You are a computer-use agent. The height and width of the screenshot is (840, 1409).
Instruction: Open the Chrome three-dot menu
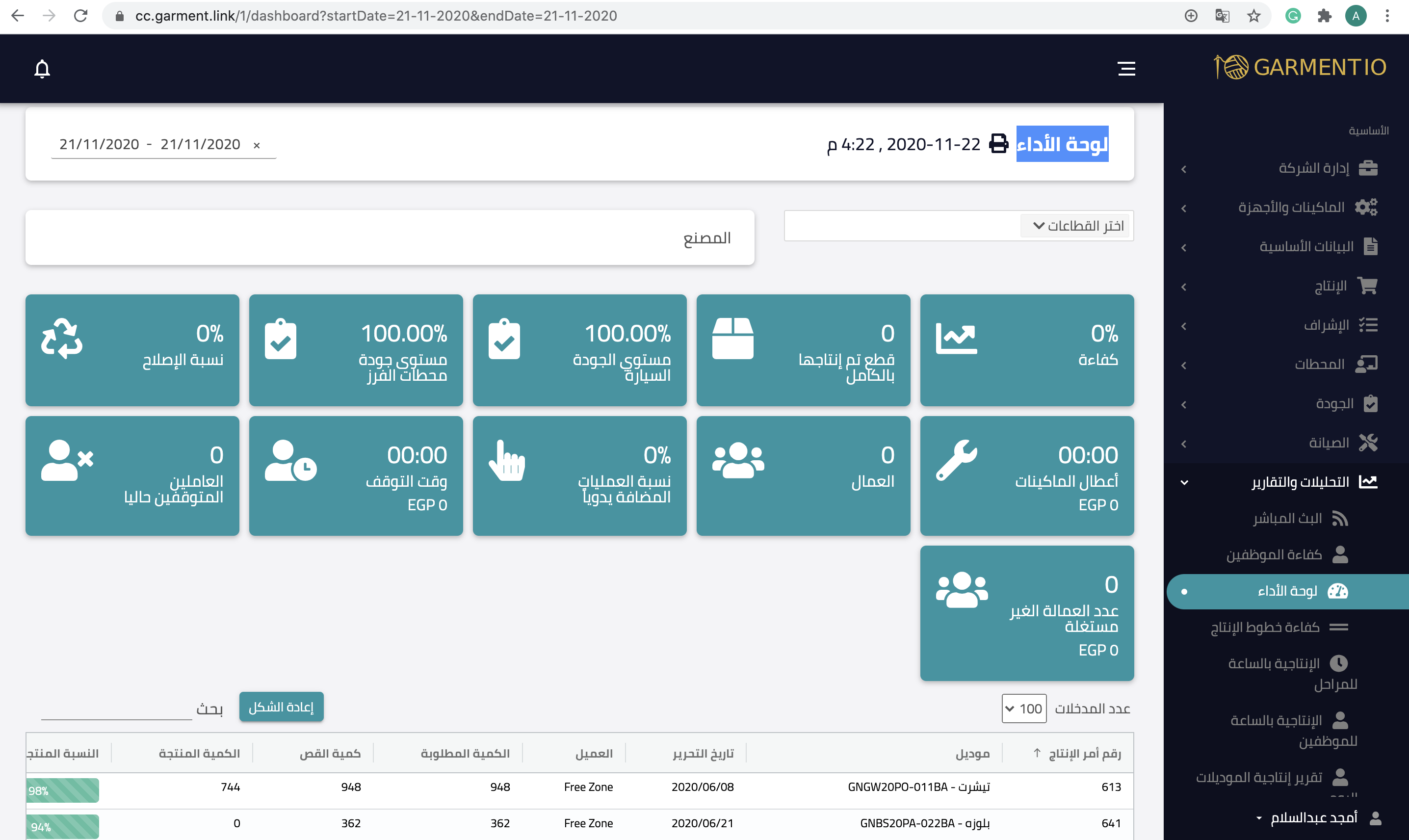(x=1387, y=16)
